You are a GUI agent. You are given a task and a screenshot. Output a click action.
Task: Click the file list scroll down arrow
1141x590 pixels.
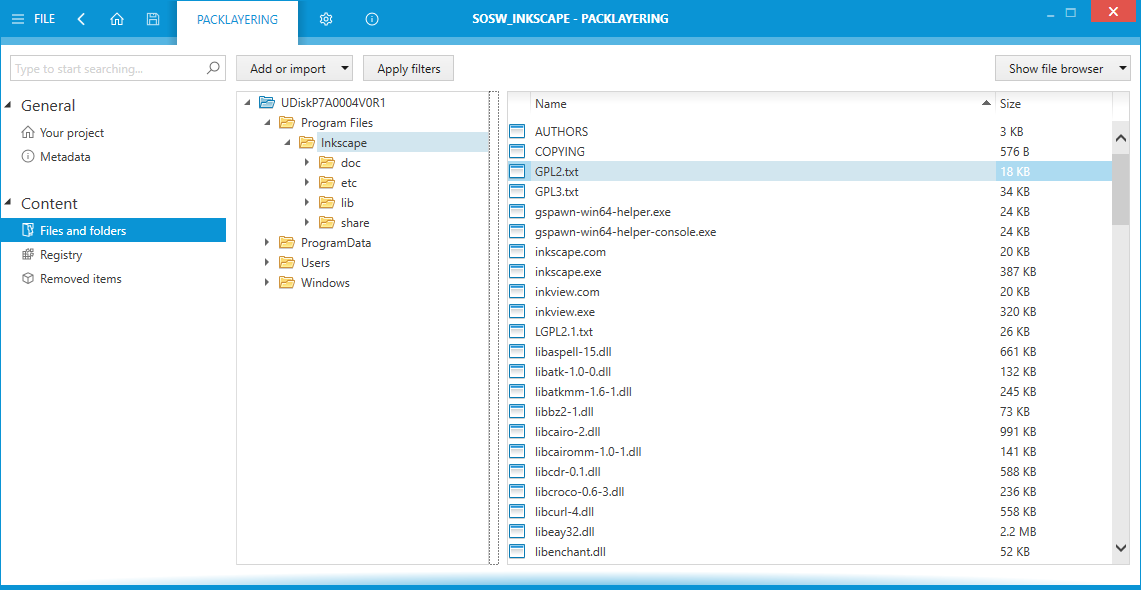[1121, 547]
